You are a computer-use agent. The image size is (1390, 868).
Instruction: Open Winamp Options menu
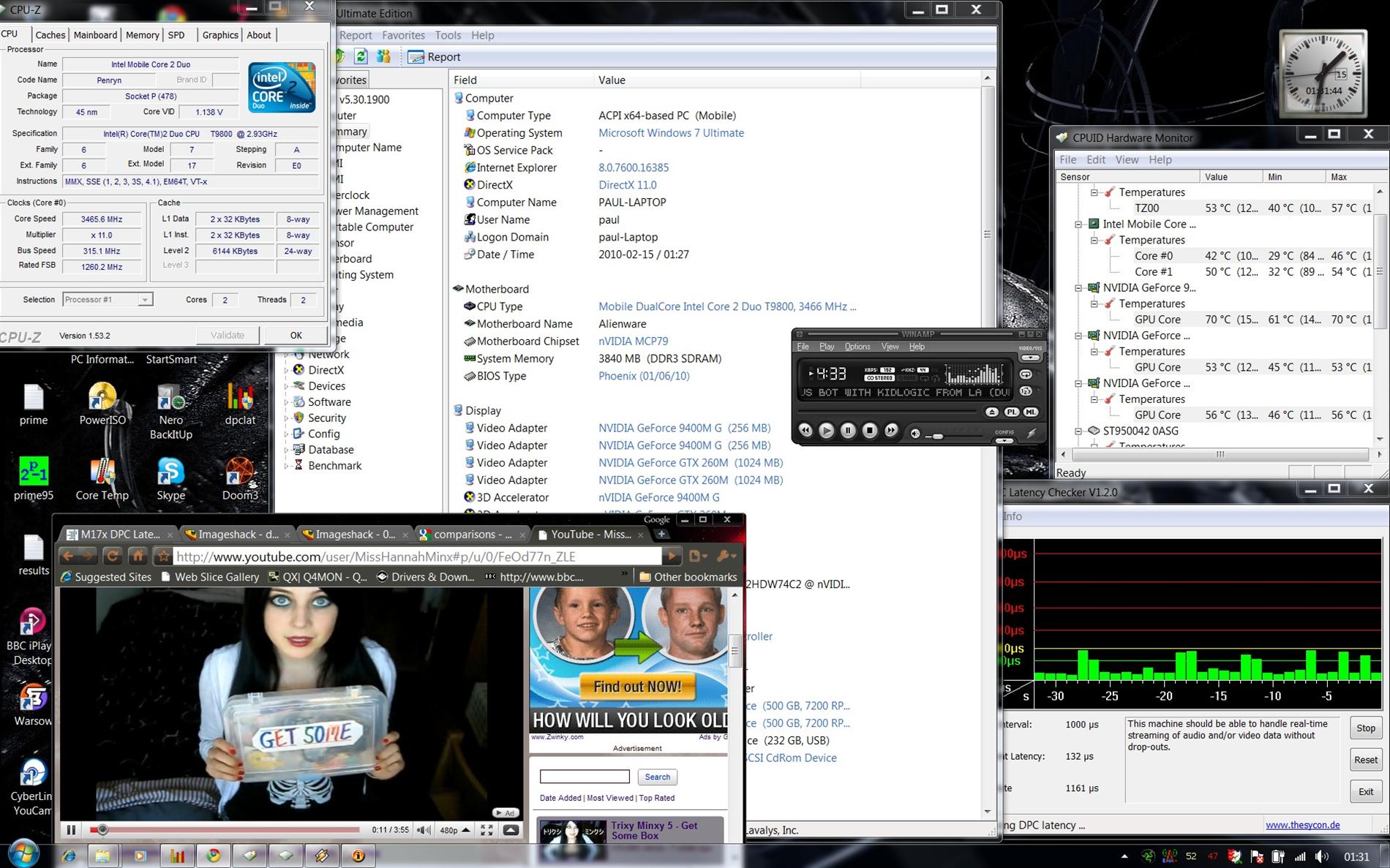(857, 347)
